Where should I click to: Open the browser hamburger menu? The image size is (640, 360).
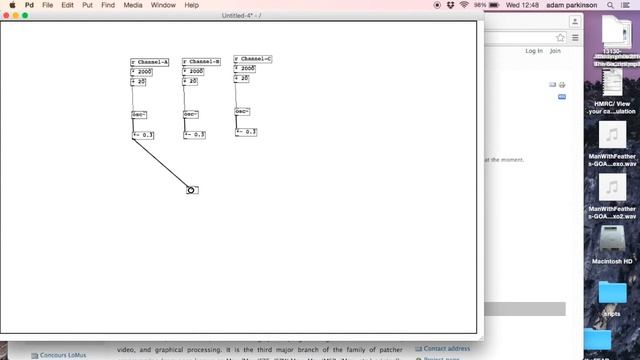575,38
